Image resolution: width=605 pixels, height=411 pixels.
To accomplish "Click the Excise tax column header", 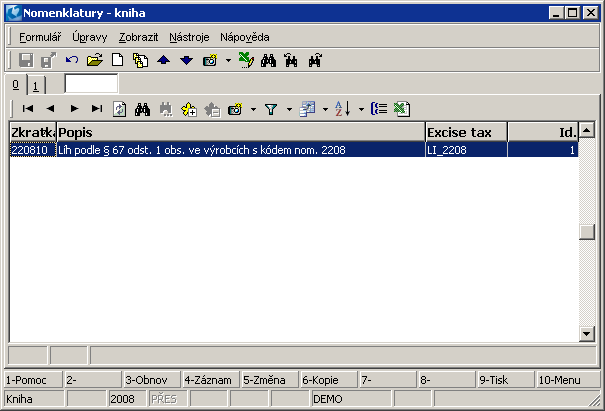I will pyautogui.click(x=466, y=132).
